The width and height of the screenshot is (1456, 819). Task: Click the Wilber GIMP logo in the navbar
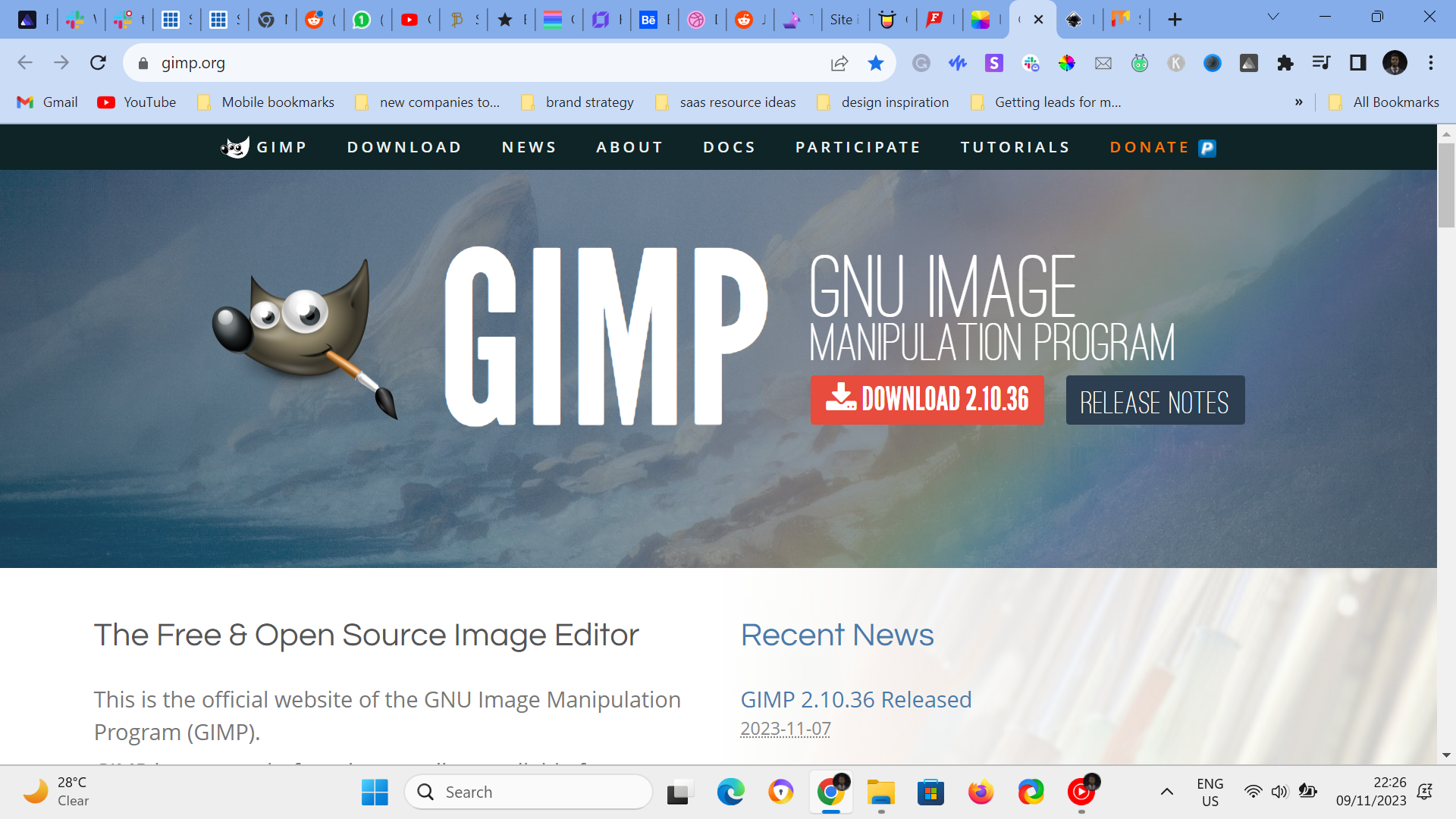coord(235,147)
